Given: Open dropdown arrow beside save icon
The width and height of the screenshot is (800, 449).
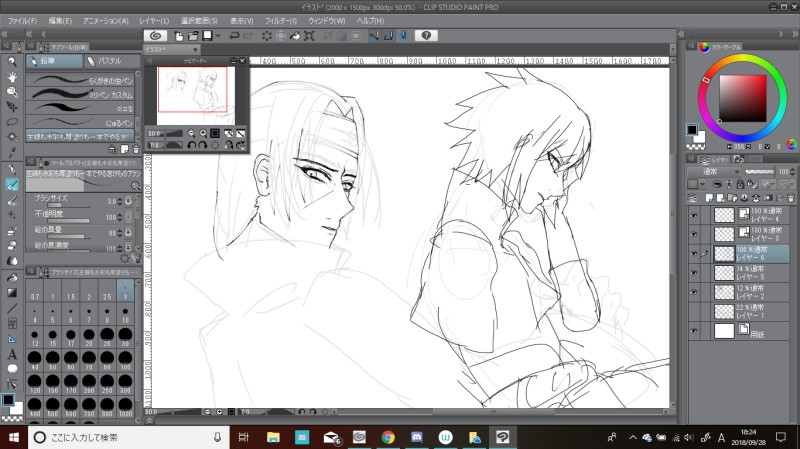Looking at the screenshot, I should tap(217, 35).
